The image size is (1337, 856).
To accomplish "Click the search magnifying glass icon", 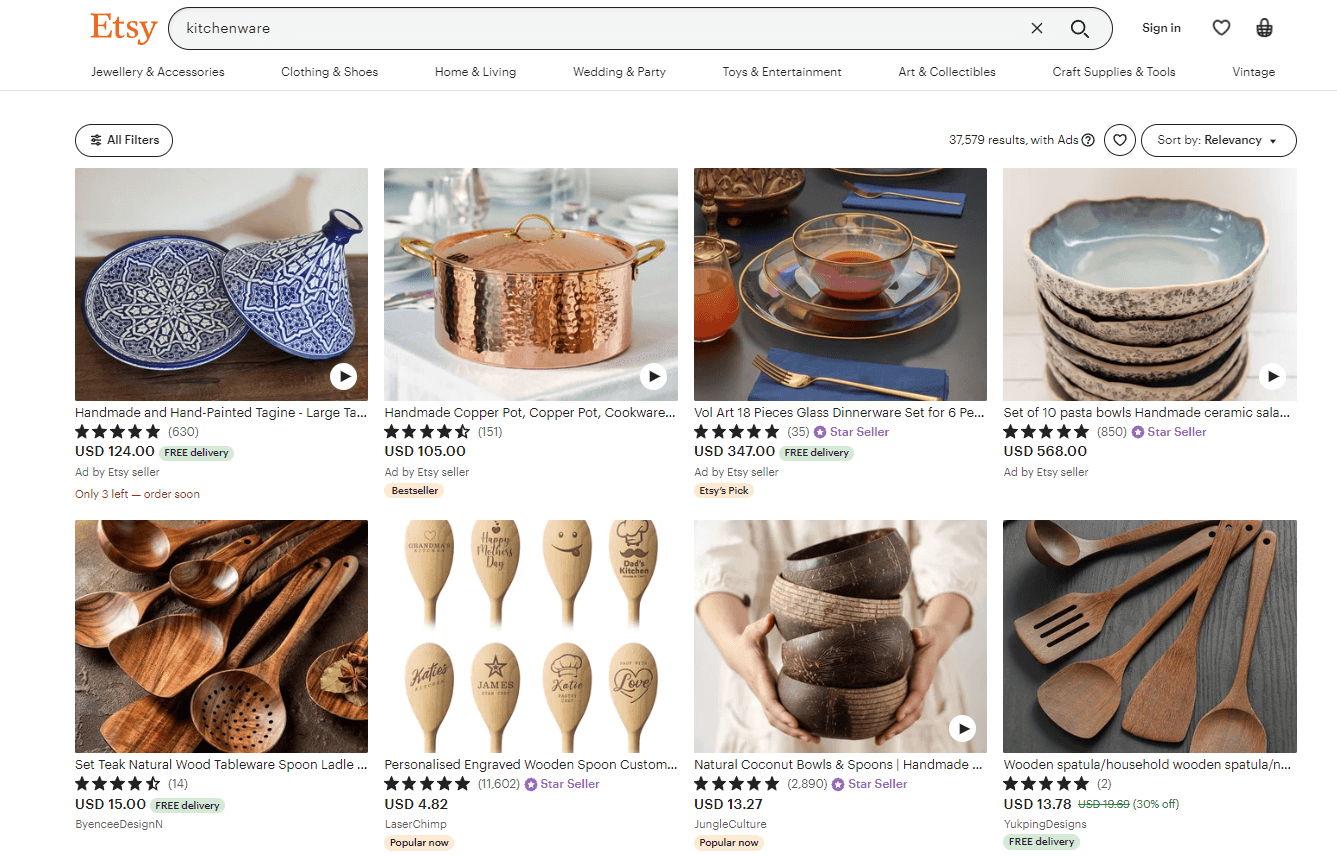I will click(x=1080, y=28).
